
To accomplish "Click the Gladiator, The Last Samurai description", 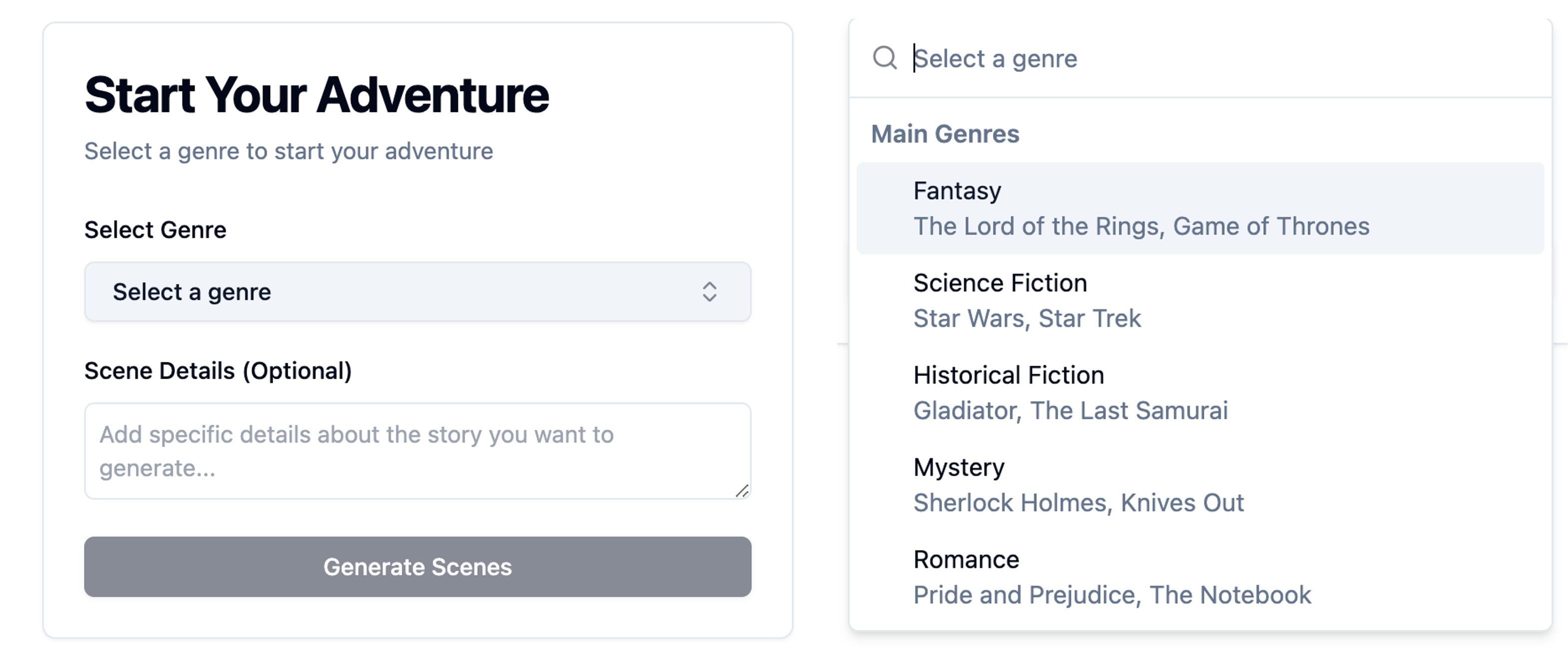I will [1070, 411].
